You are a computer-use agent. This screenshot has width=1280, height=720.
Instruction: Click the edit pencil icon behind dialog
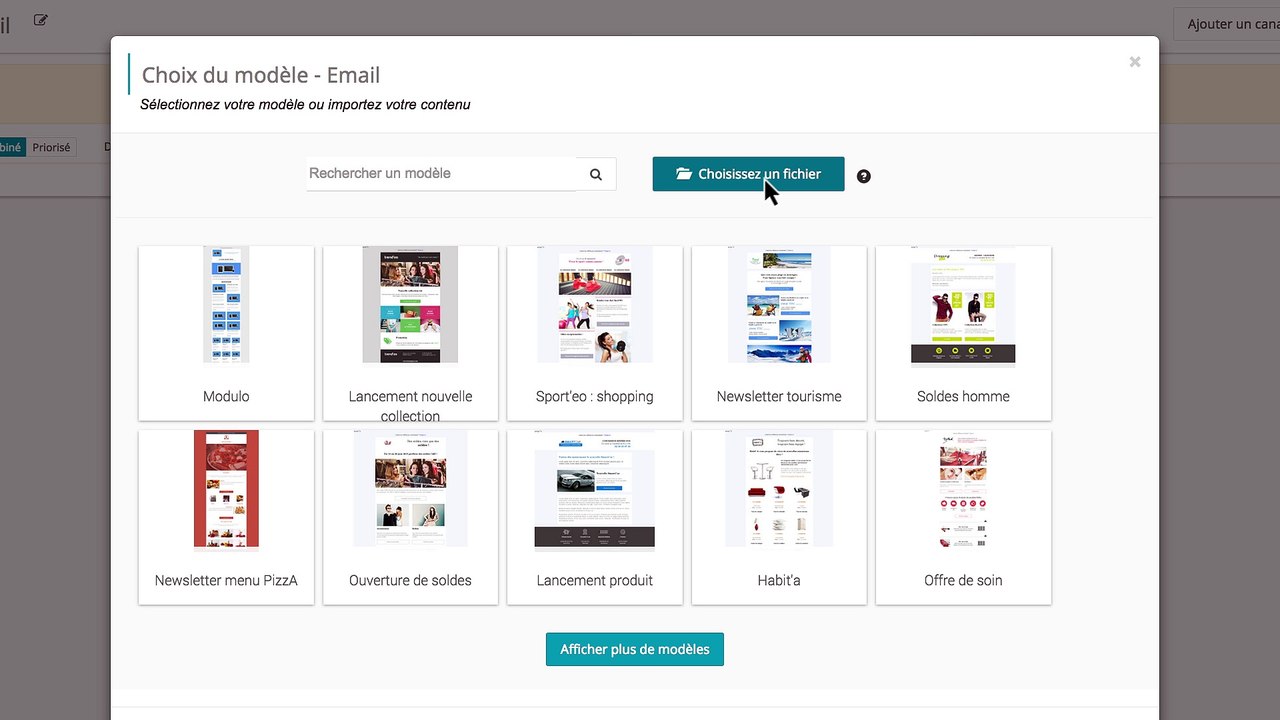click(x=40, y=20)
